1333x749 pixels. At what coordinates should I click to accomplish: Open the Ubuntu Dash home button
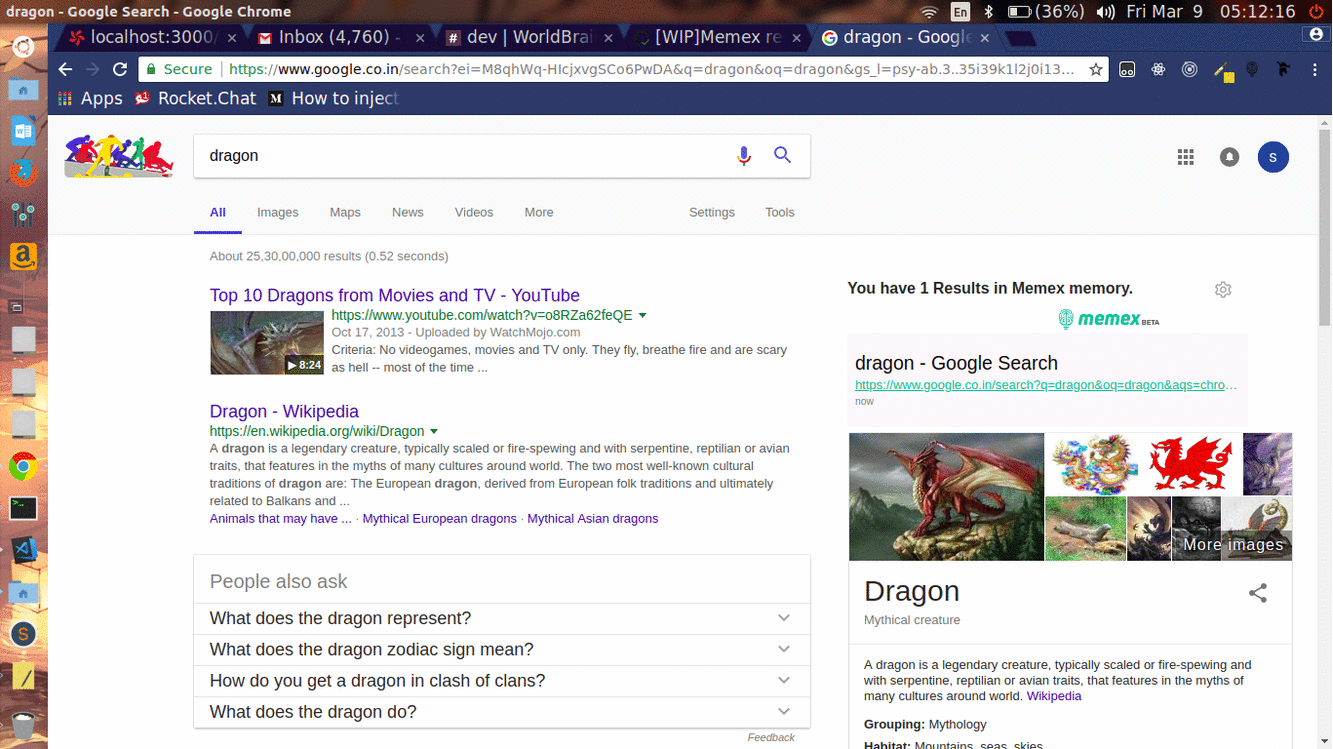click(23, 46)
